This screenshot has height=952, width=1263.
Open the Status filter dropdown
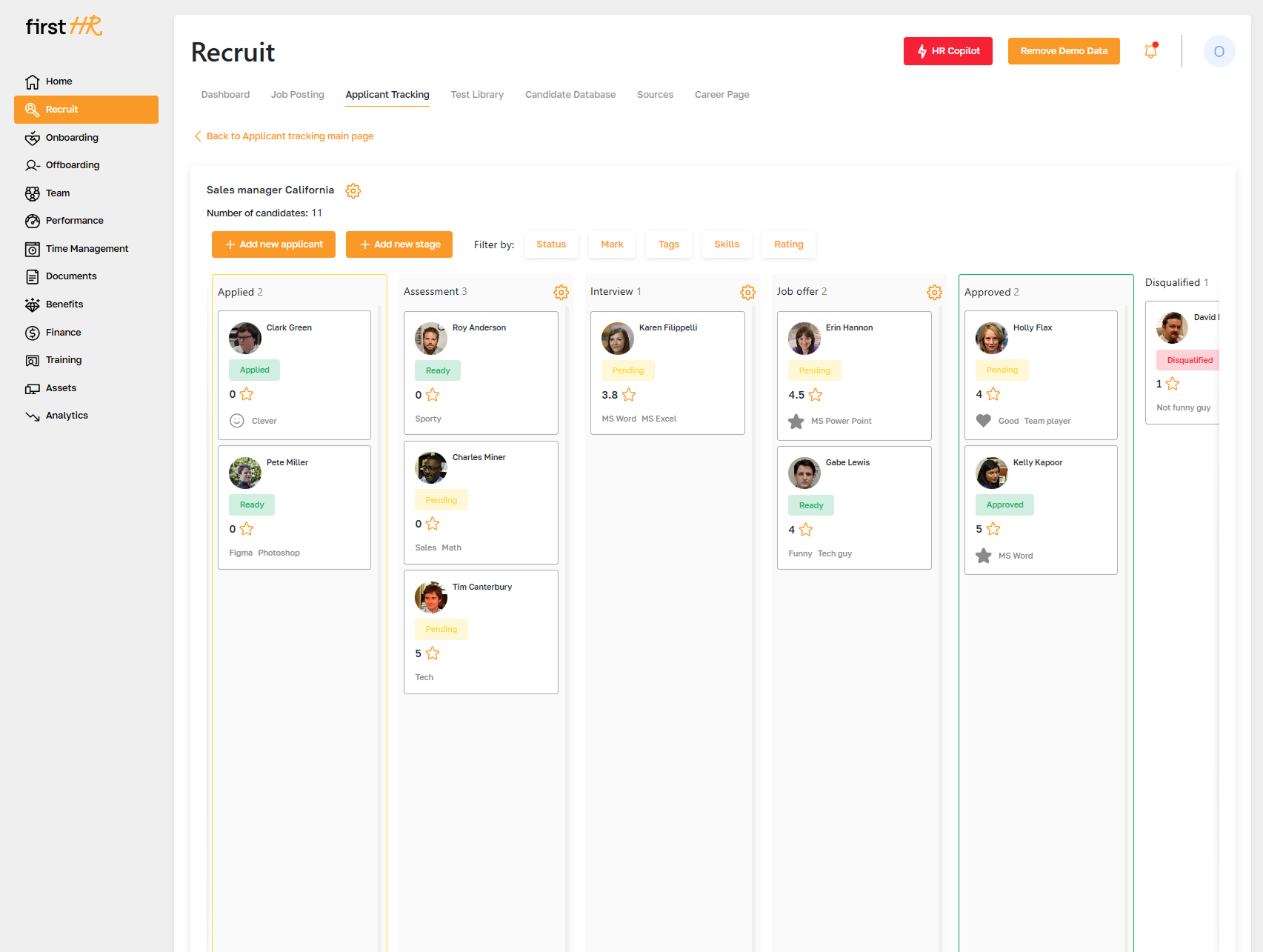pyautogui.click(x=551, y=244)
